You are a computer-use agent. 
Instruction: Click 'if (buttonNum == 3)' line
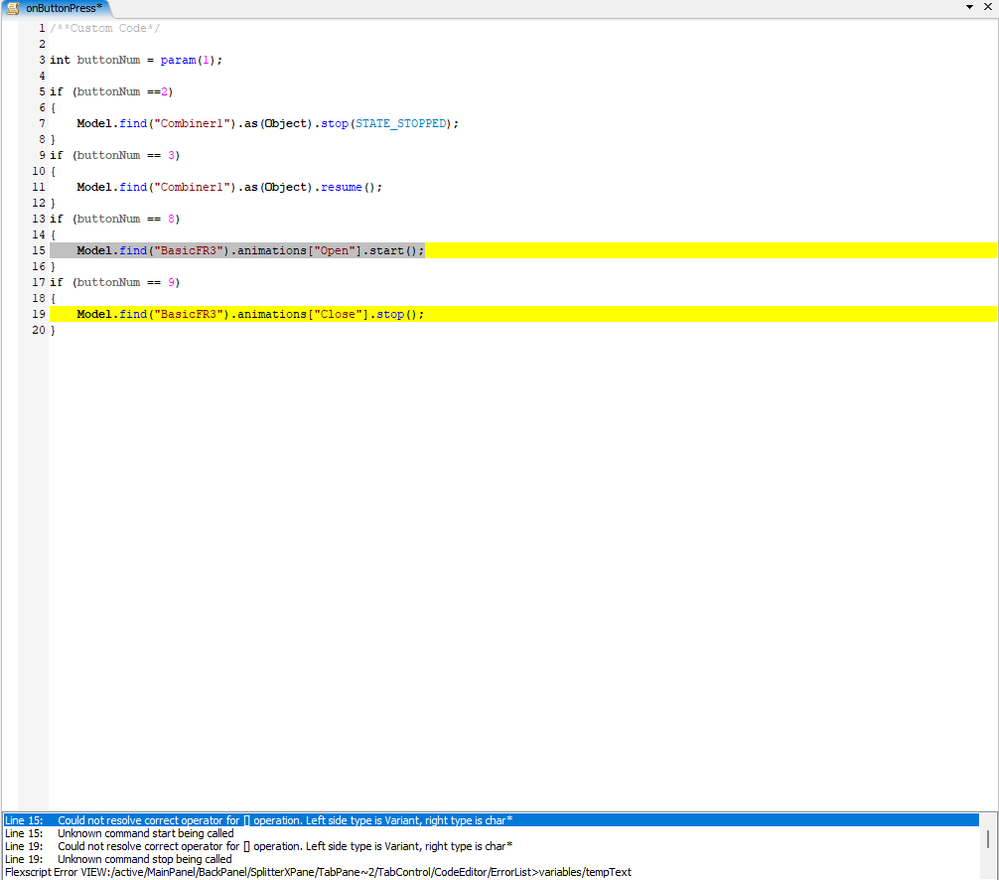click(x=115, y=155)
